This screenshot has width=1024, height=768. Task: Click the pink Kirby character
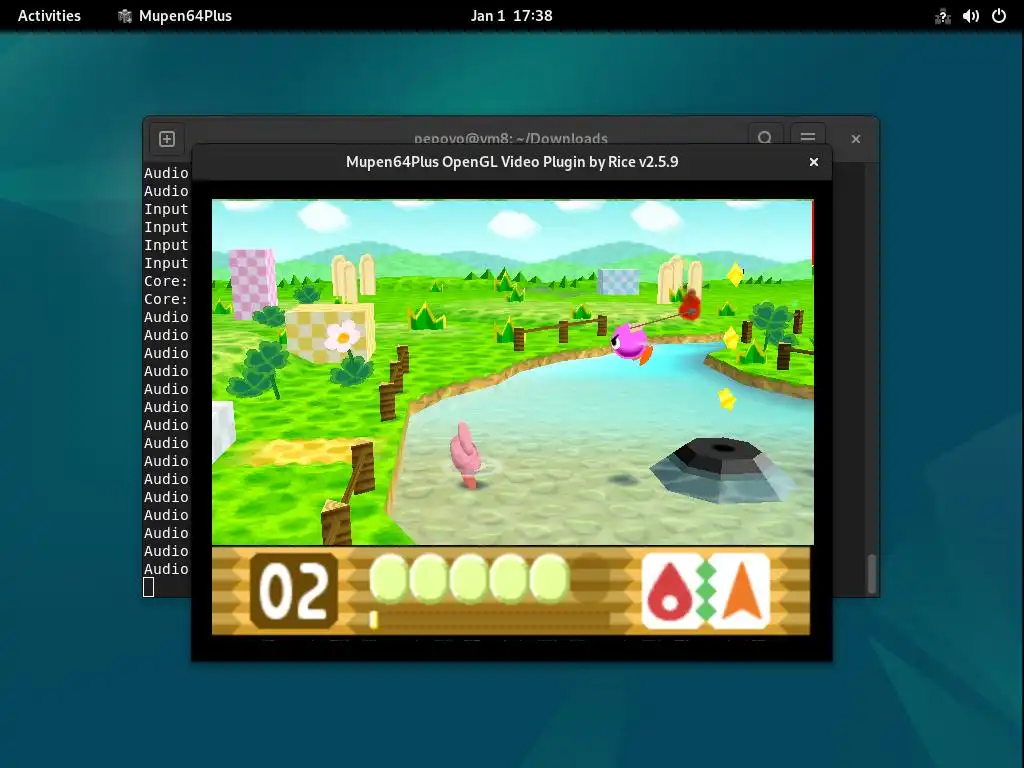coord(630,343)
